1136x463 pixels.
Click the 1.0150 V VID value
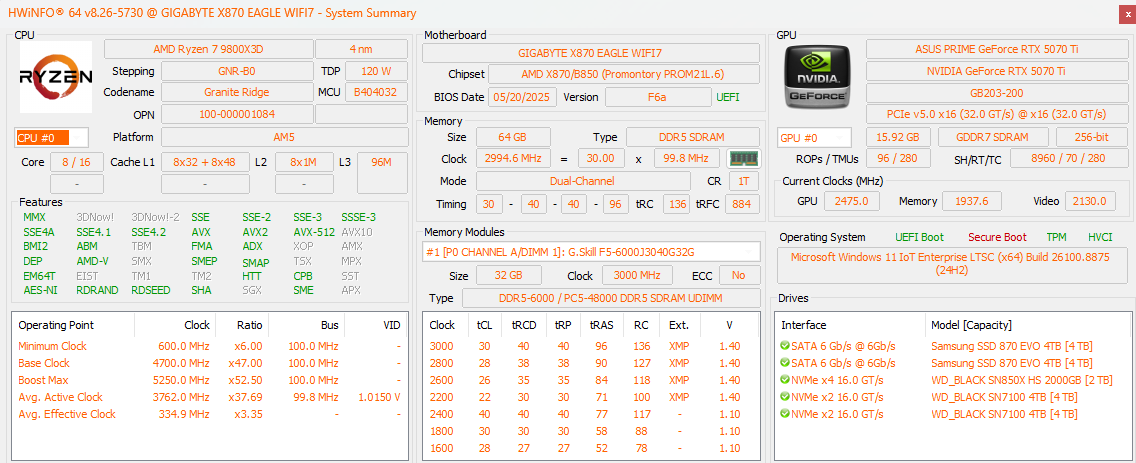point(379,397)
